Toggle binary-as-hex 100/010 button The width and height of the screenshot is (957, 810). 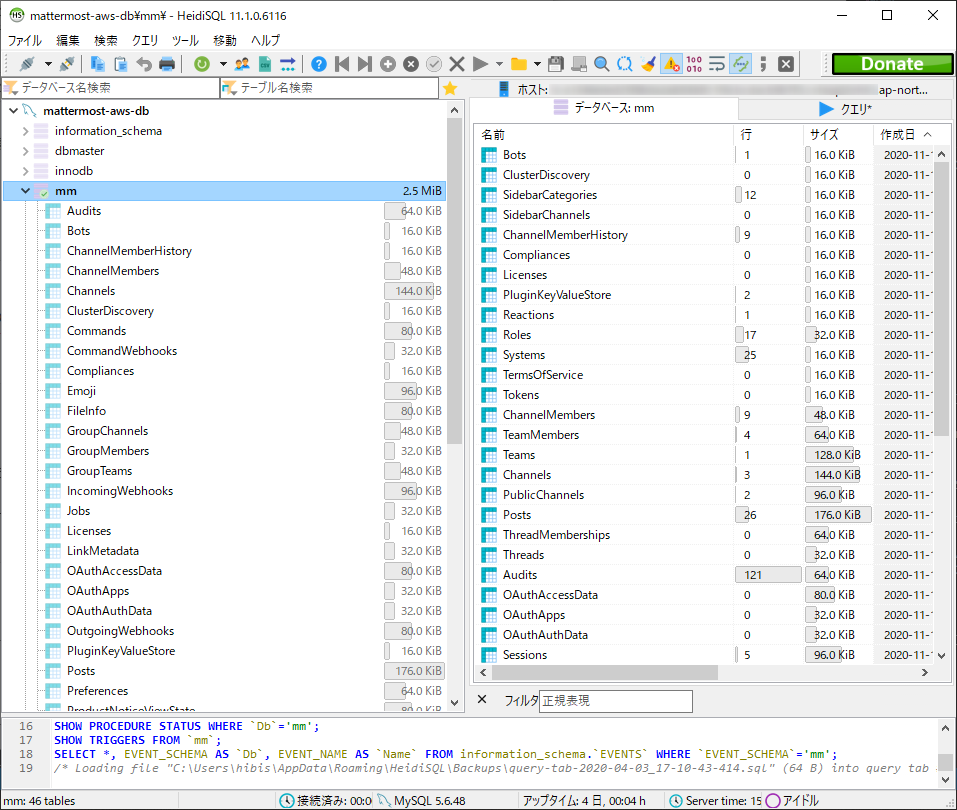pyautogui.click(x=694, y=64)
